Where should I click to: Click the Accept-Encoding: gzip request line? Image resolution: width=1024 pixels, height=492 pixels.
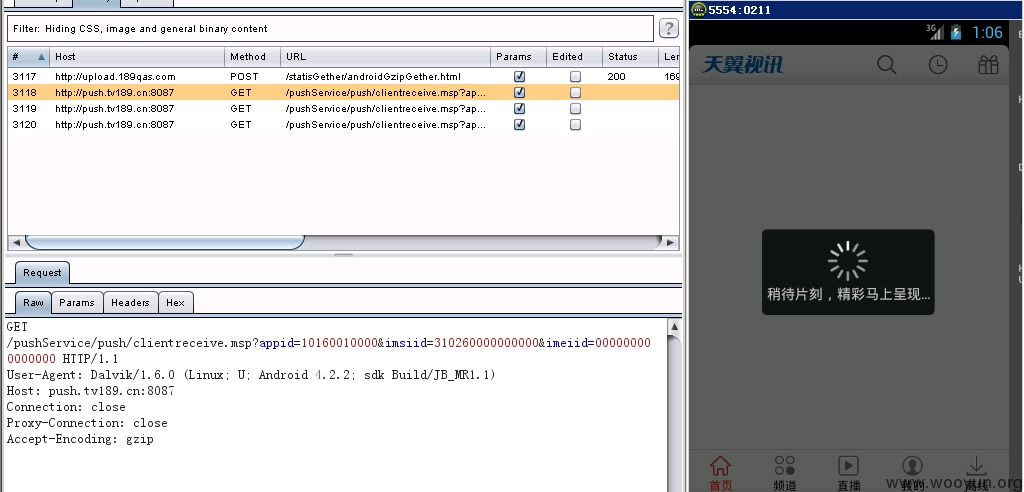[80, 439]
